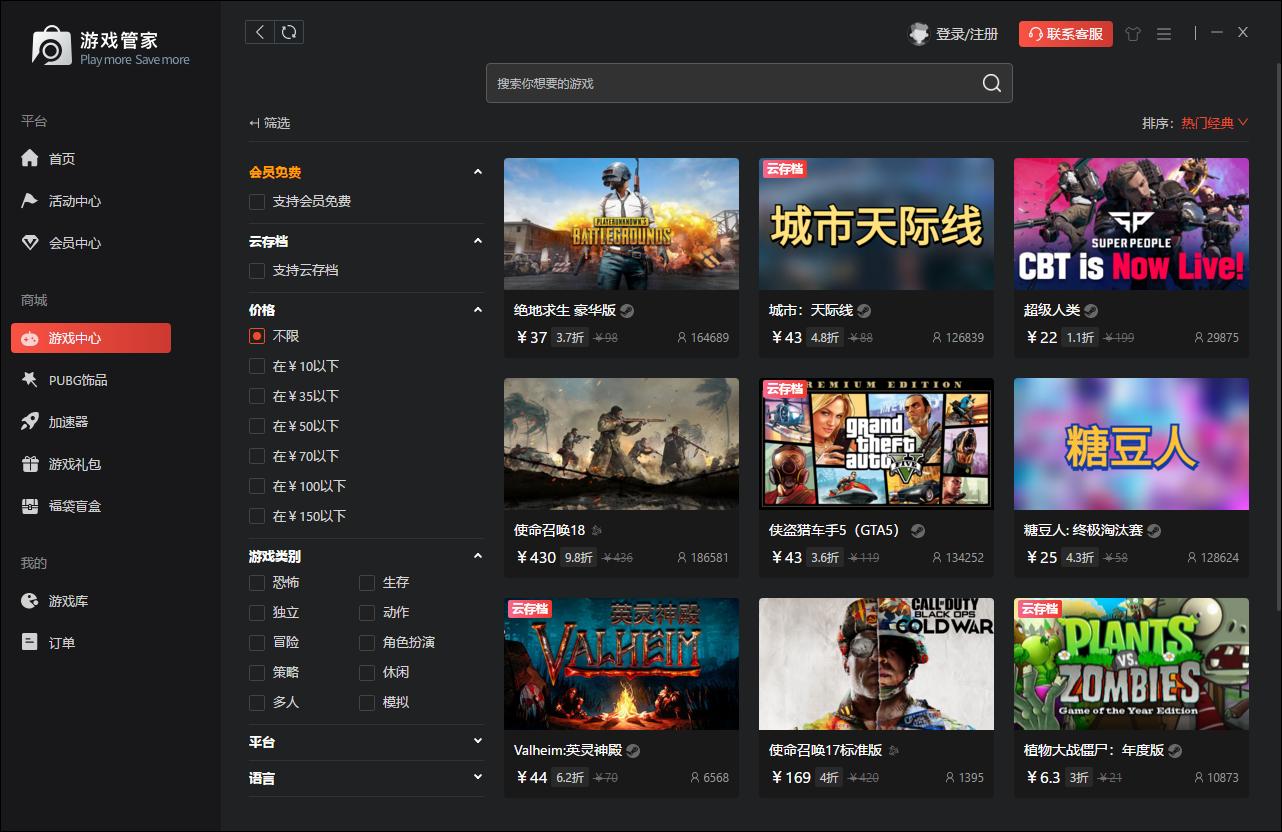Open the 热门经典 sort dropdown

[1214, 123]
